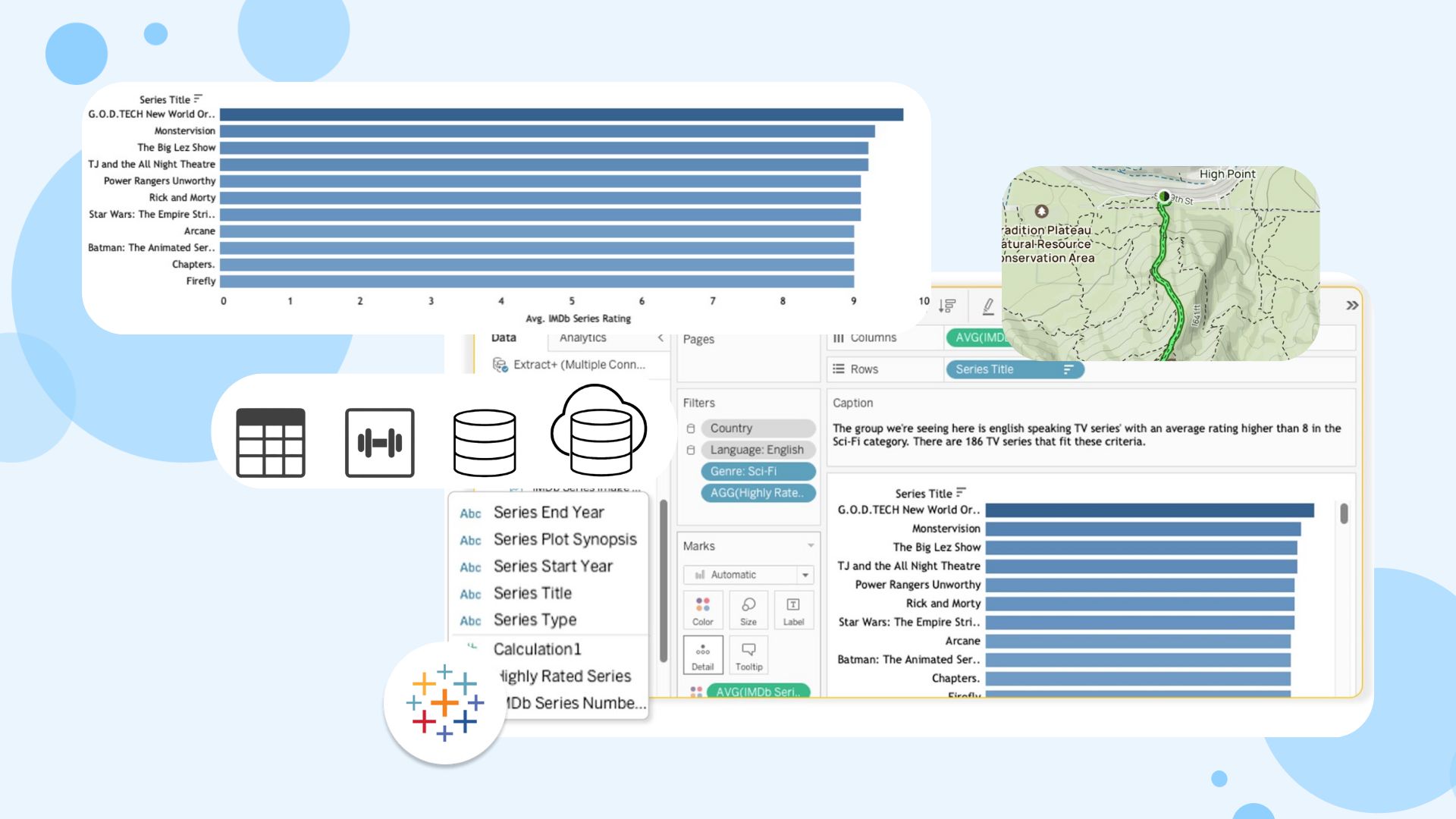This screenshot has width=1456, height=819.
Task: Select the Detail mark property
Action: click(702, 655)
